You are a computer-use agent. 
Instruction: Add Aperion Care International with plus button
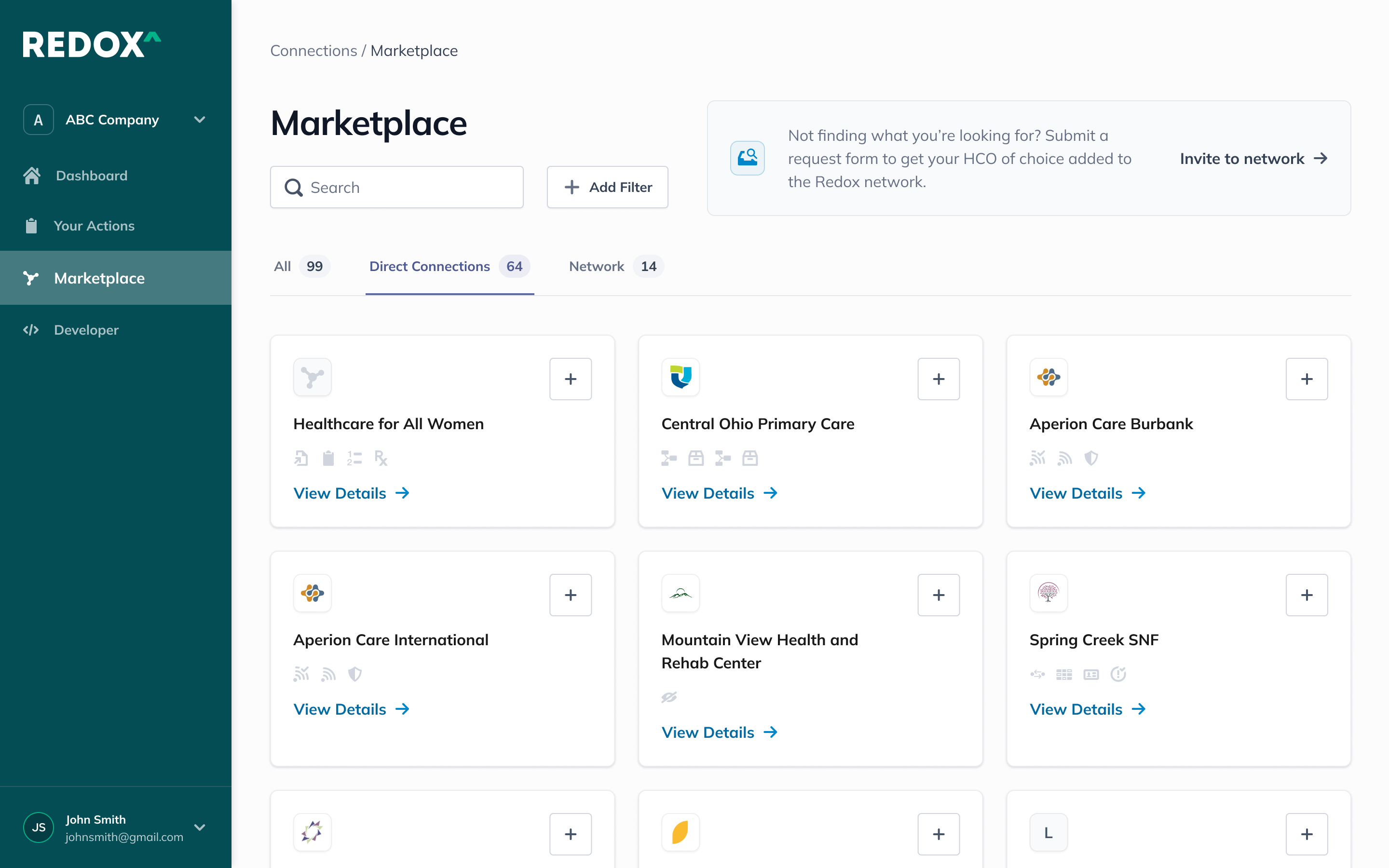pyautogui.click(x=571, y=595)
